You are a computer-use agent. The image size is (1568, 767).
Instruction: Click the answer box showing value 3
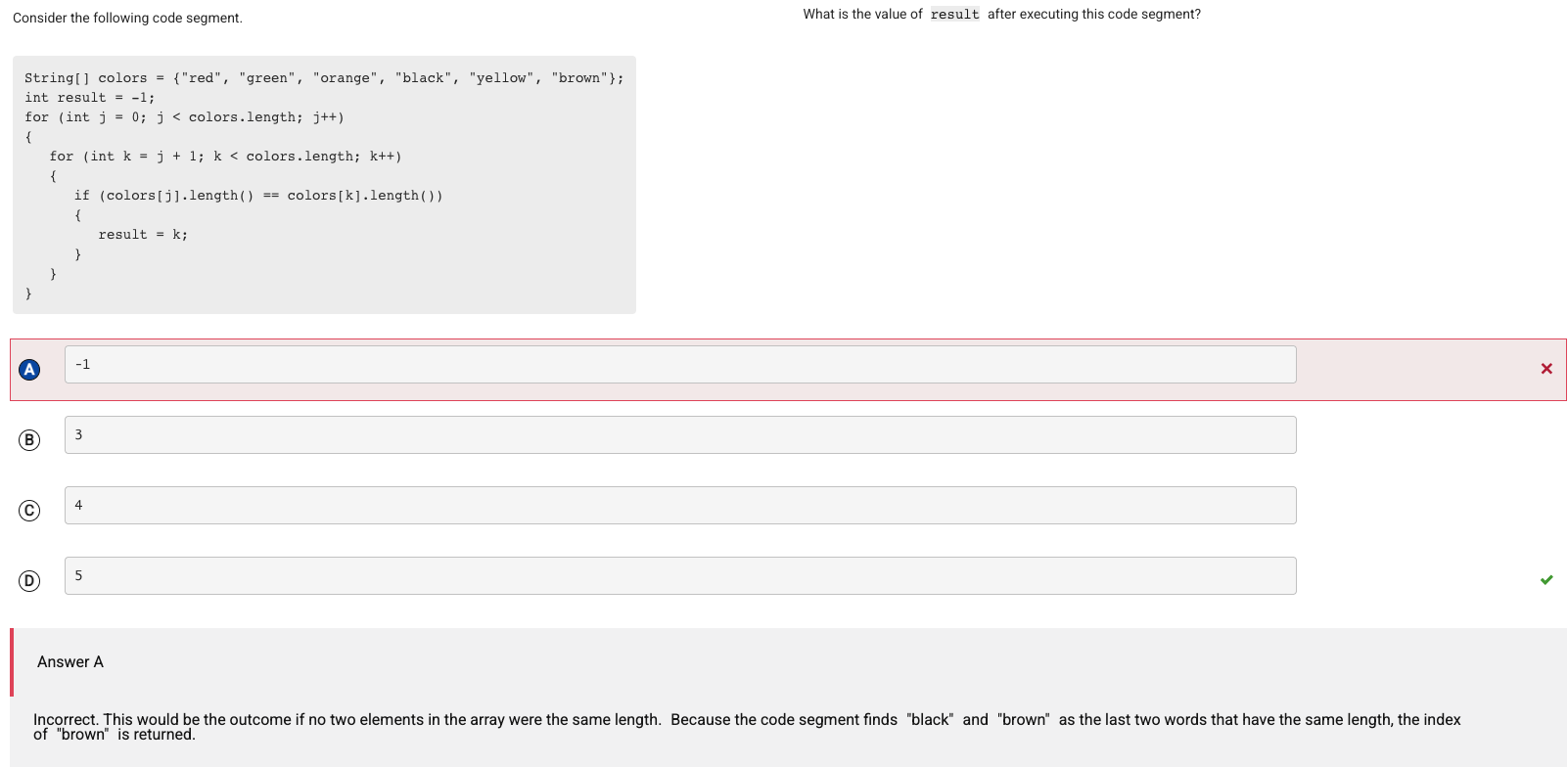pyautogui.click(x=679, y=434)
